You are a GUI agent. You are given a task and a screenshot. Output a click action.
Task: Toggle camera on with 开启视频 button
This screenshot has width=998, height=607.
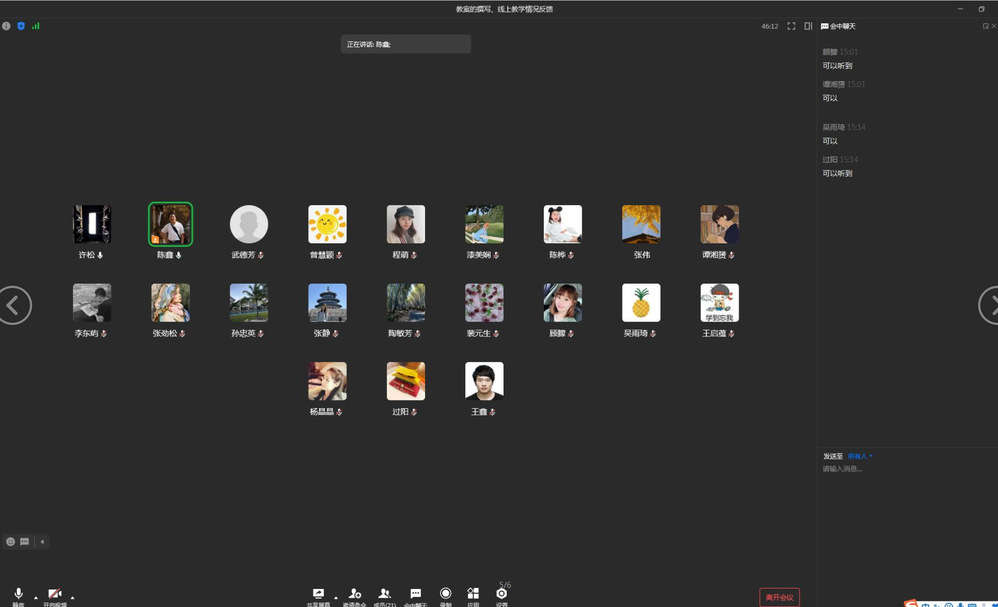54,595
